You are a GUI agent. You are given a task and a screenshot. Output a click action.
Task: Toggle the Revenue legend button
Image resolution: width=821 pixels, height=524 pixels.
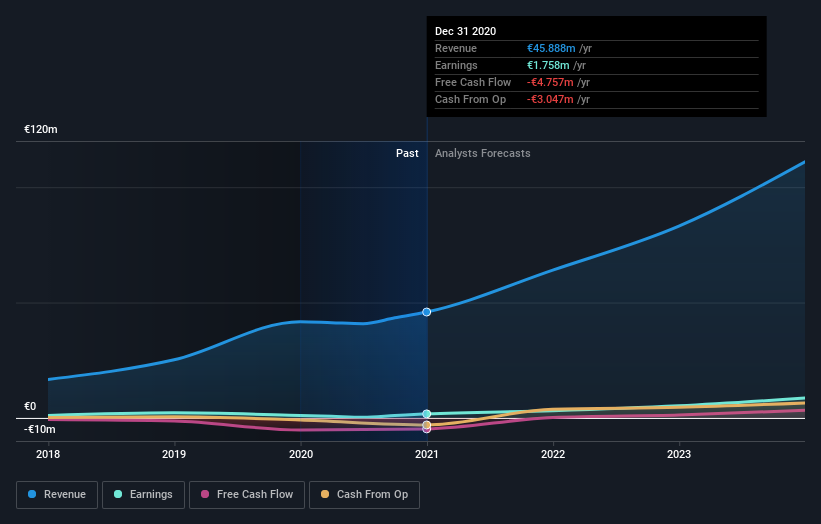(x=57, y=495)
